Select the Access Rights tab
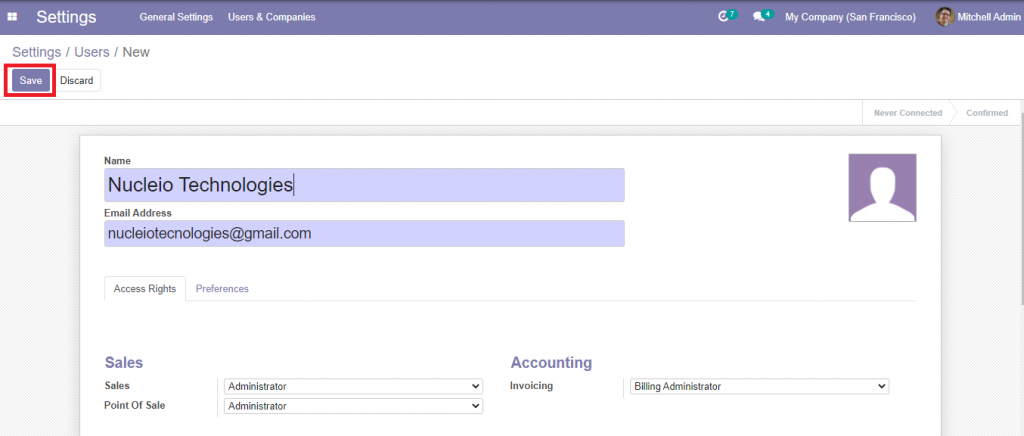This screenshot has width=1024, height=436. click(145, 288)
